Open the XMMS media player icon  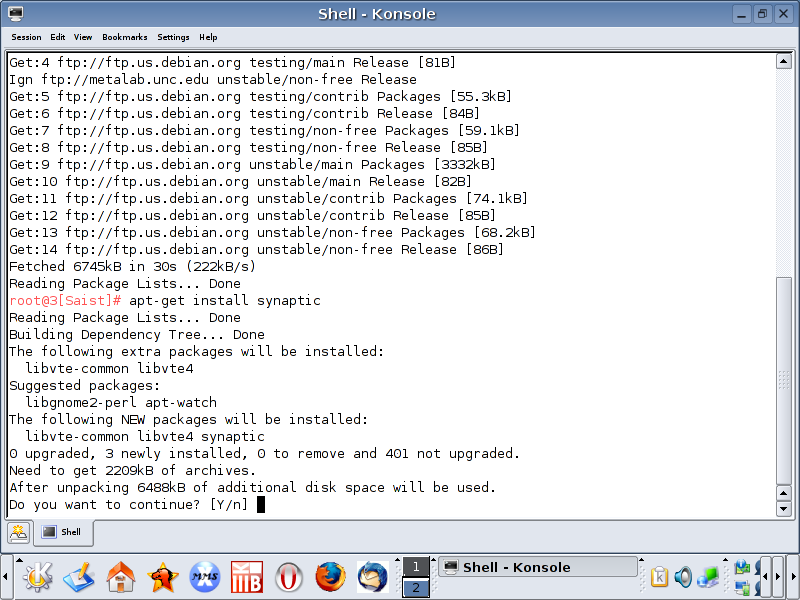pos(205,577)
